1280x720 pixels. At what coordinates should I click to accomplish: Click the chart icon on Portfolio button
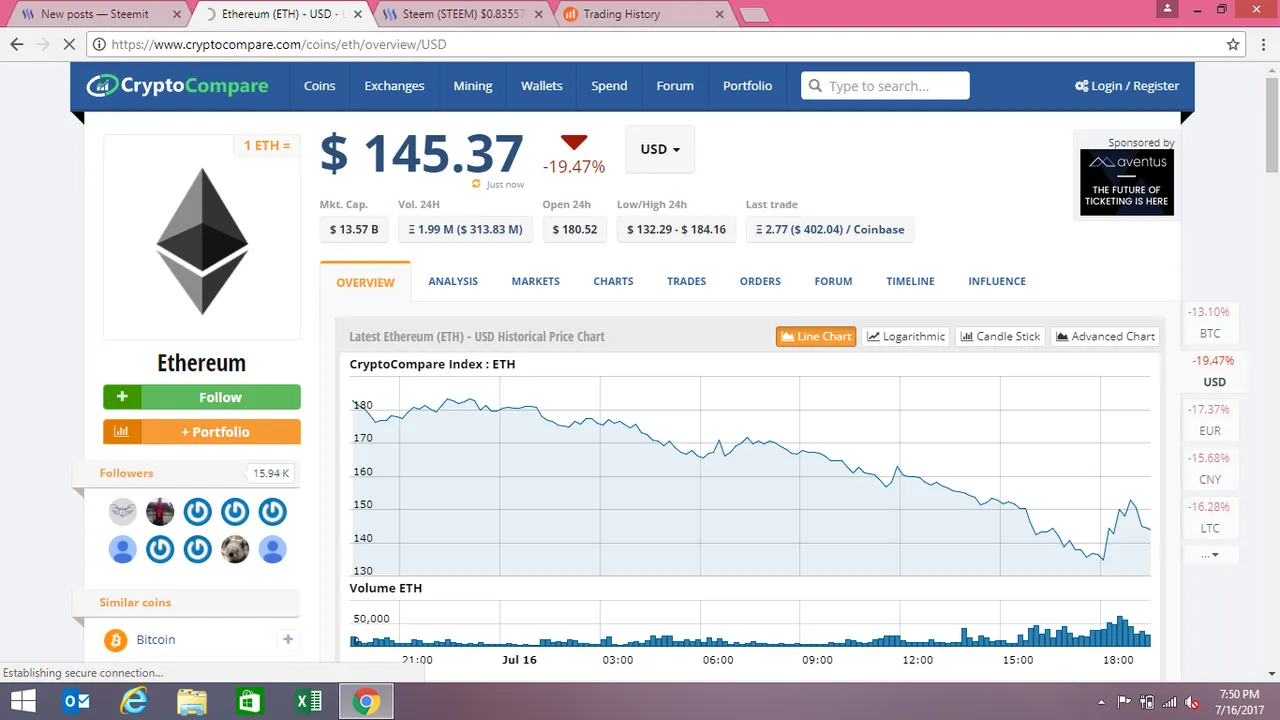[x=122, y=432]
